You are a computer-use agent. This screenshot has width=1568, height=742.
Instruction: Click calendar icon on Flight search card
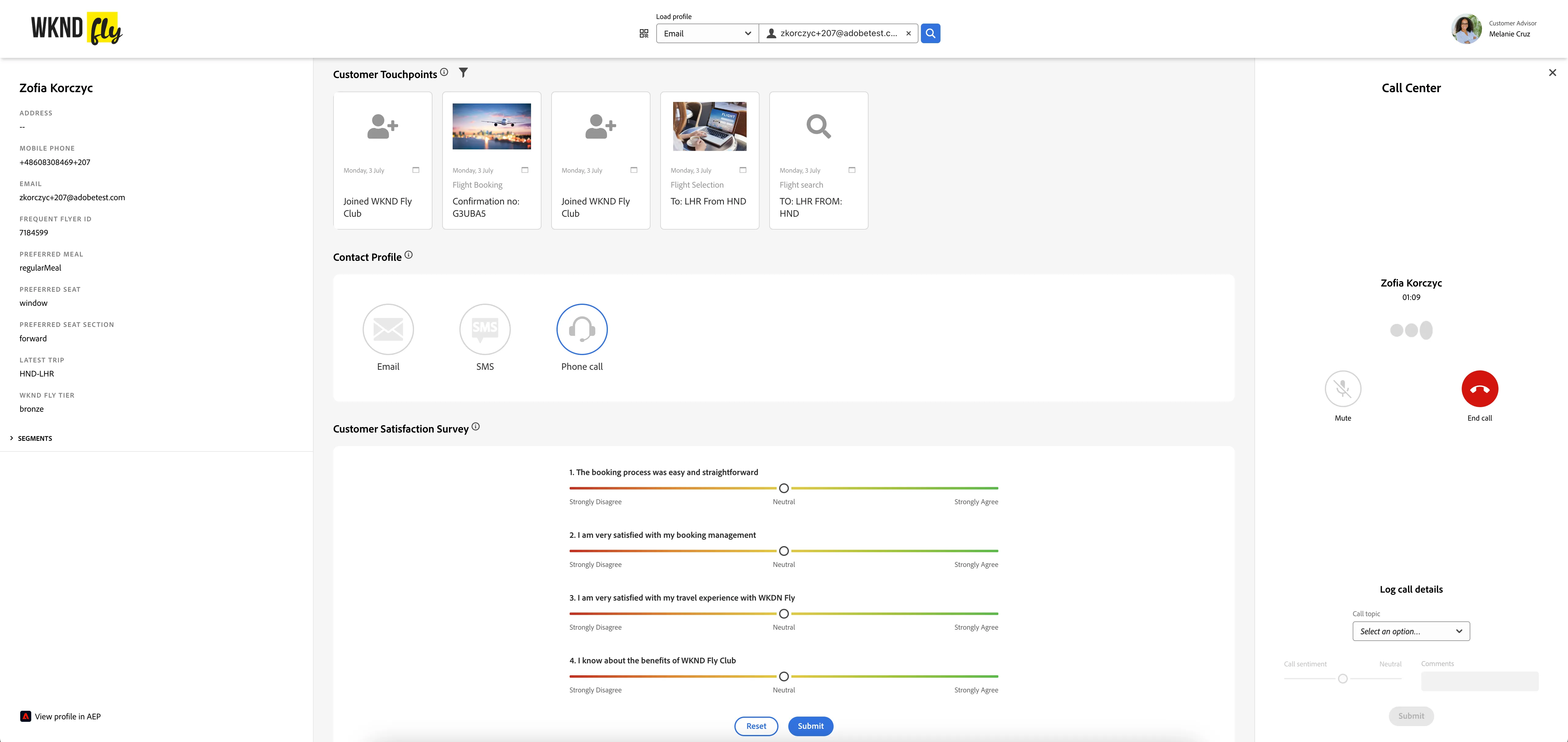tap(852, 170)
